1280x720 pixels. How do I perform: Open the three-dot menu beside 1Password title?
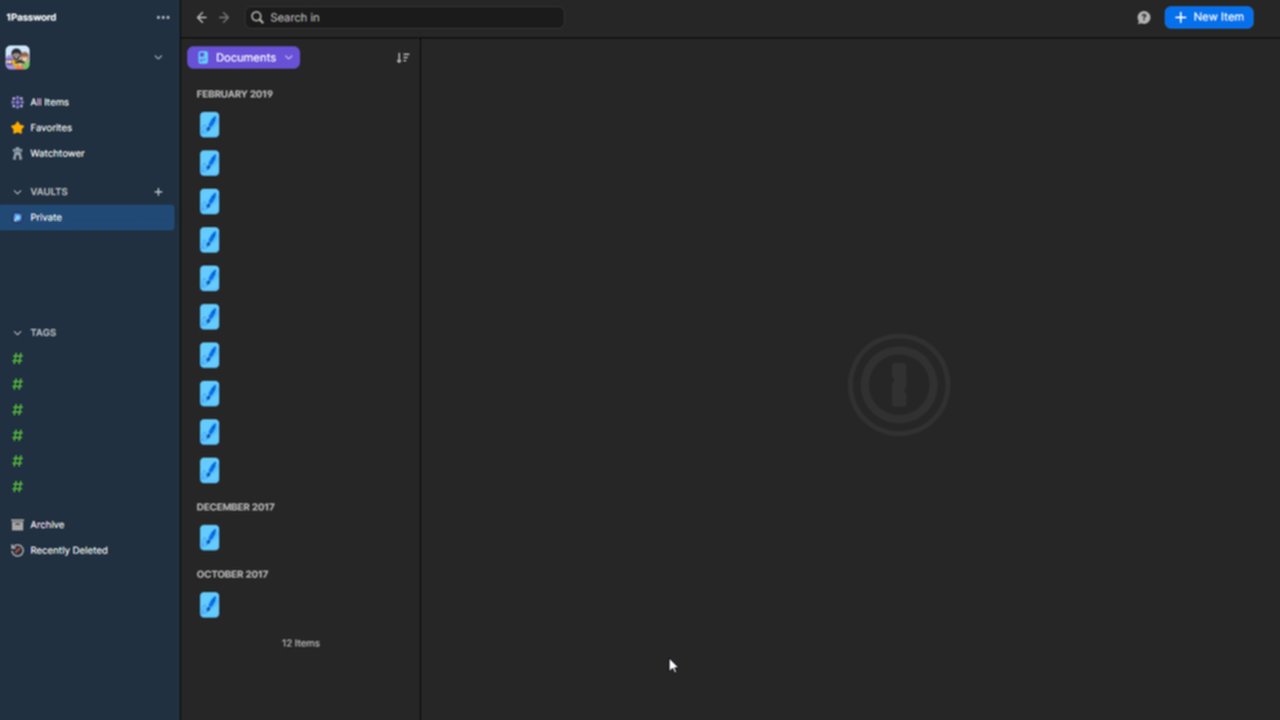click(163, 17)
